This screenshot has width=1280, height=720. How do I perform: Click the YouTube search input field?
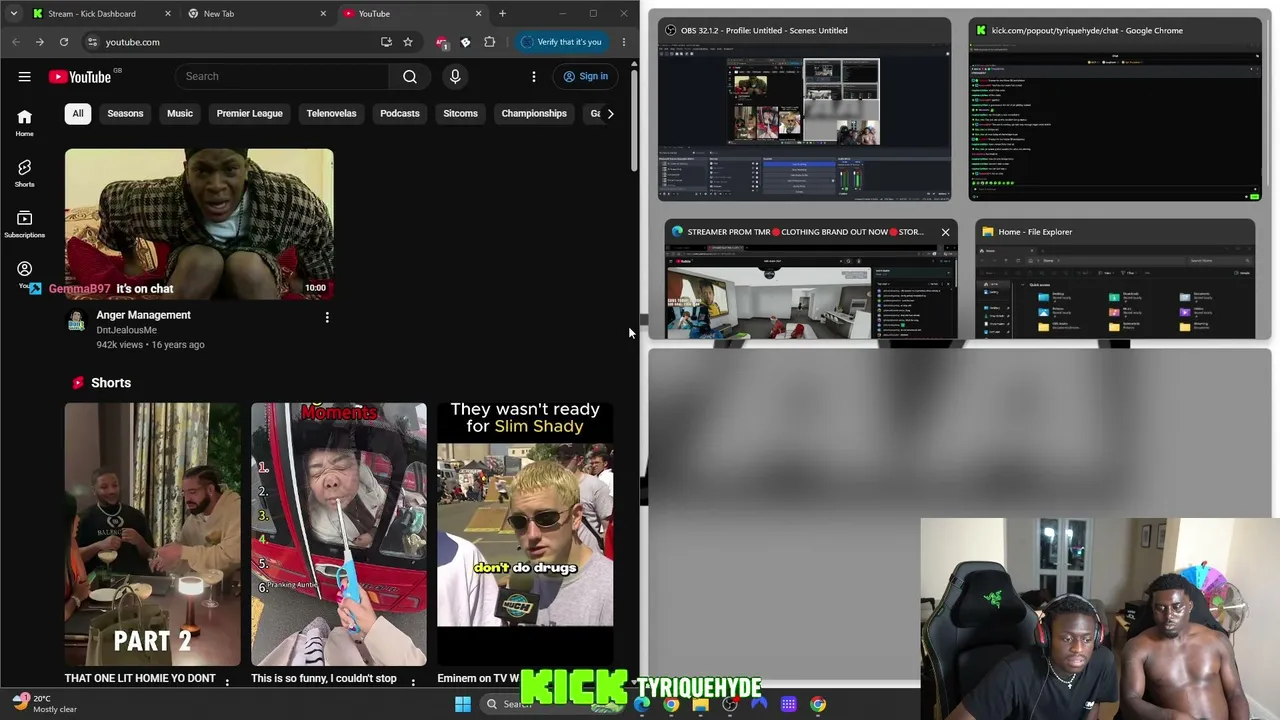[x=282, y=76]
